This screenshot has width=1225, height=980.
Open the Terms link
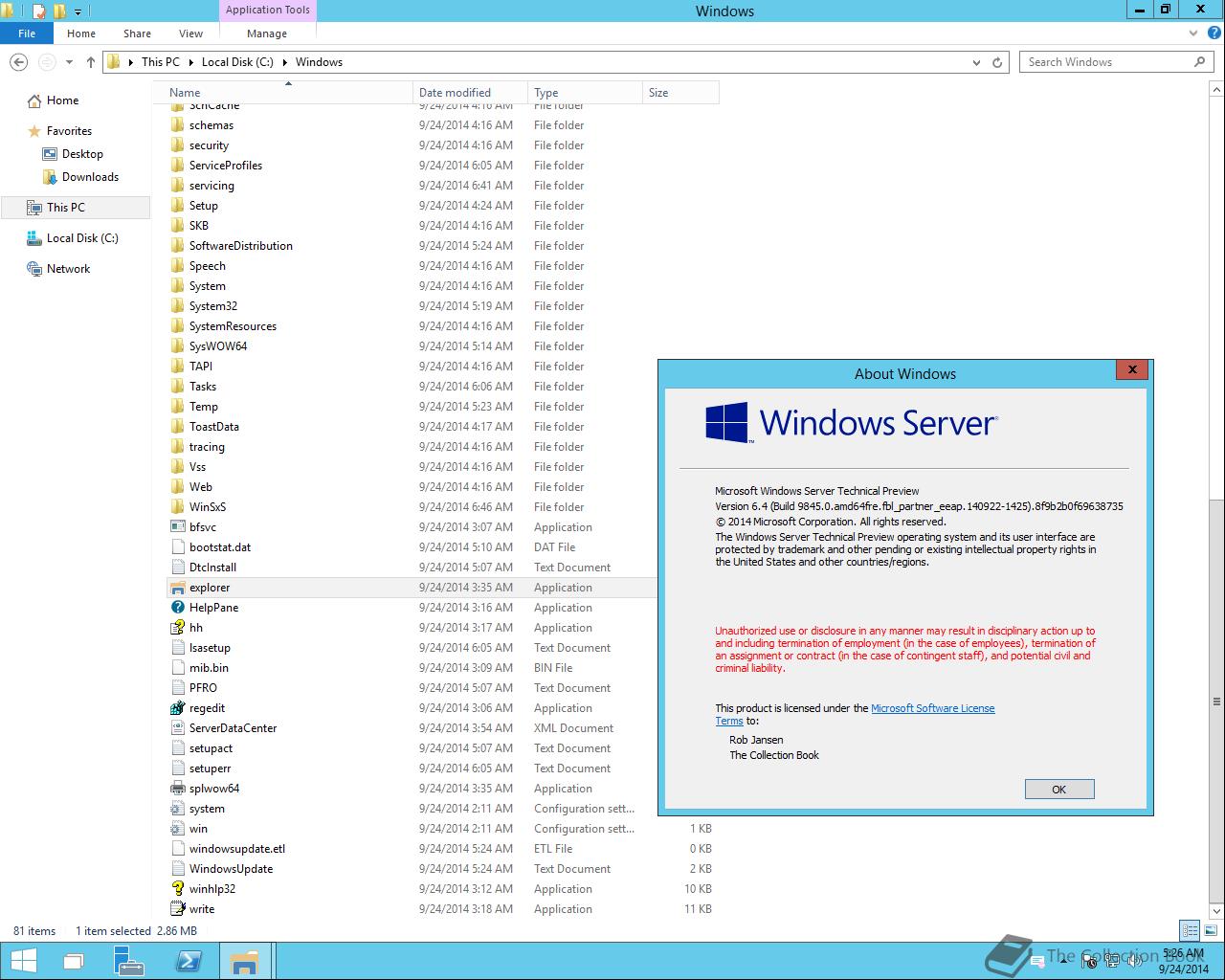[729, 722]
